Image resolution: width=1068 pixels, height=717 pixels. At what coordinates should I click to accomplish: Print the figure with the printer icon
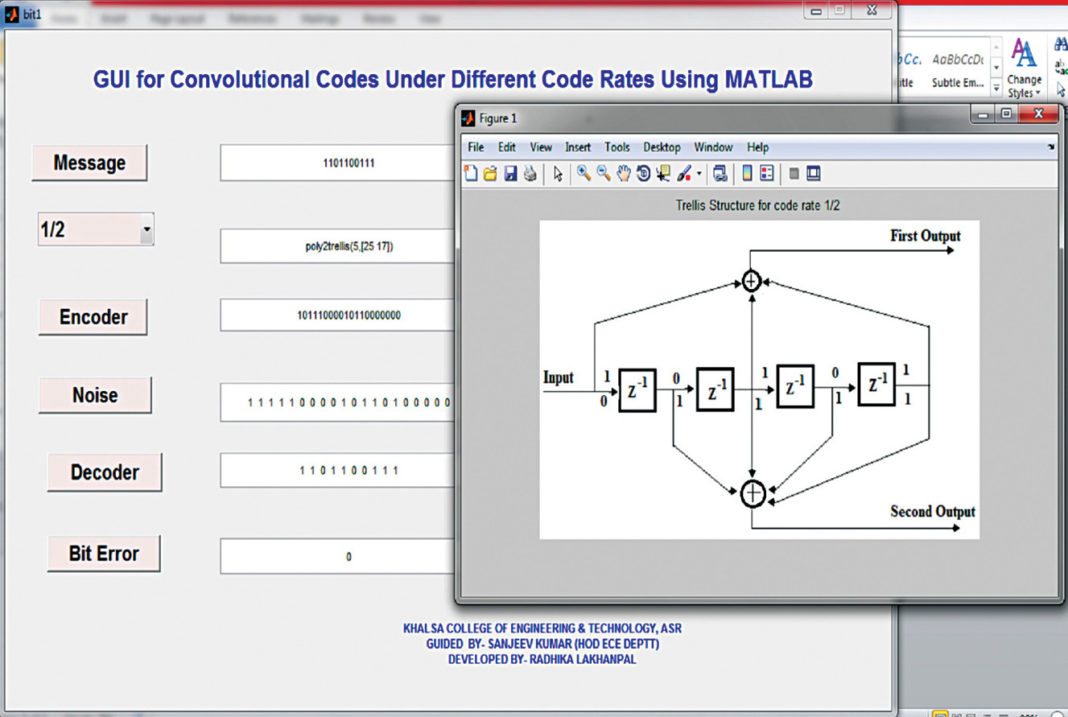click(x=529, y=174)
